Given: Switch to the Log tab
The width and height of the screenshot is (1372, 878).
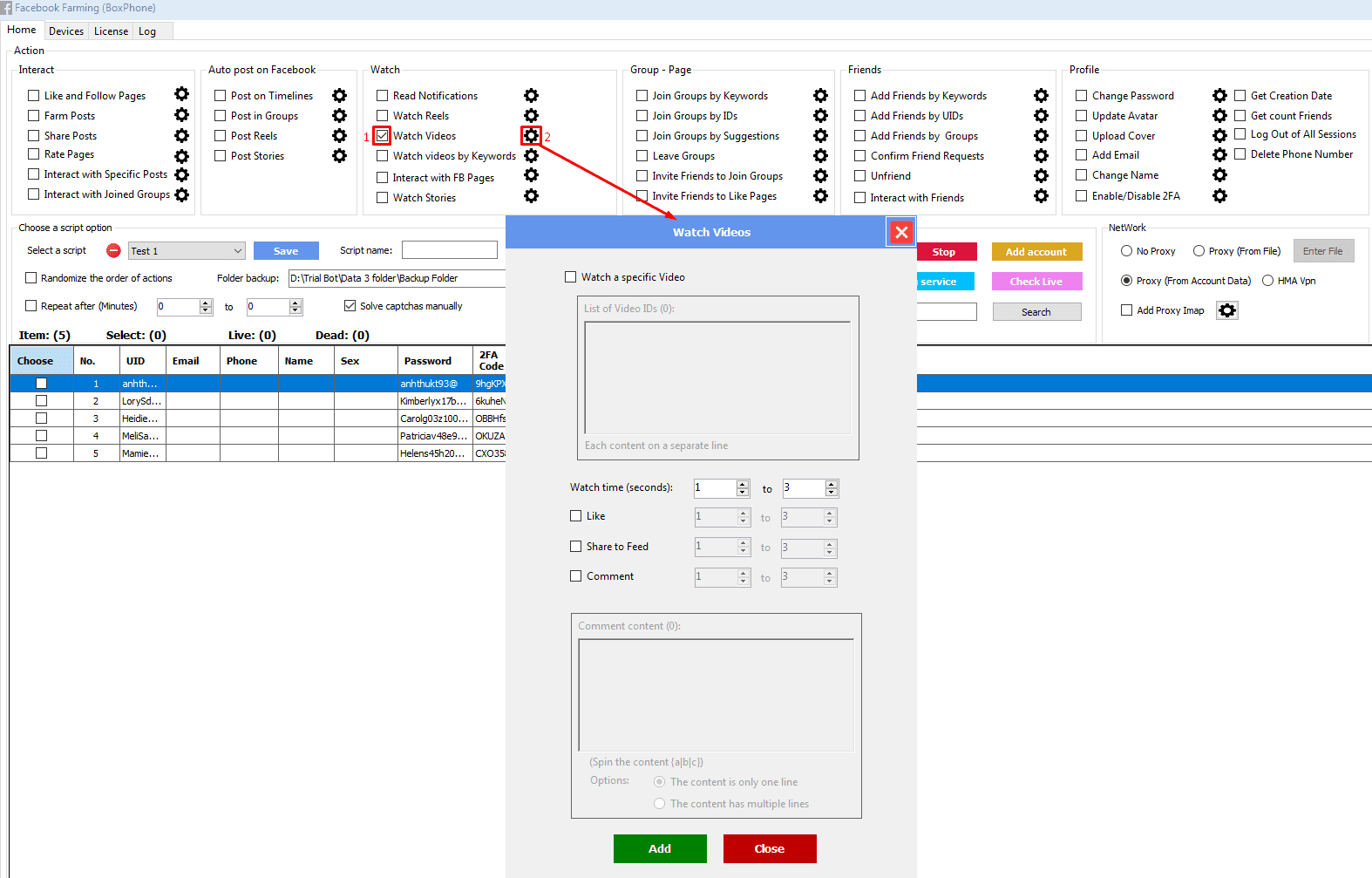Looking at the screenshot, I should (x=147, y=31).
